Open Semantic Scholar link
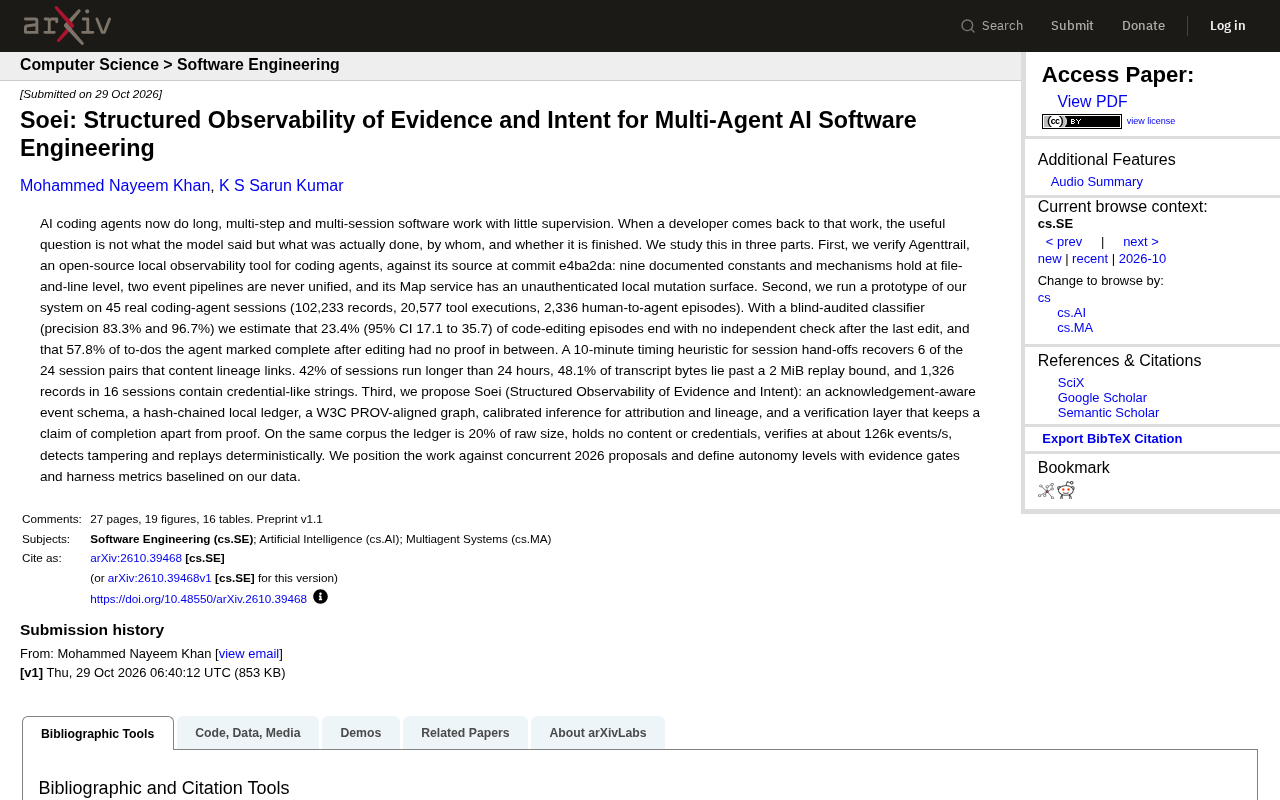 click(1108, 413)
